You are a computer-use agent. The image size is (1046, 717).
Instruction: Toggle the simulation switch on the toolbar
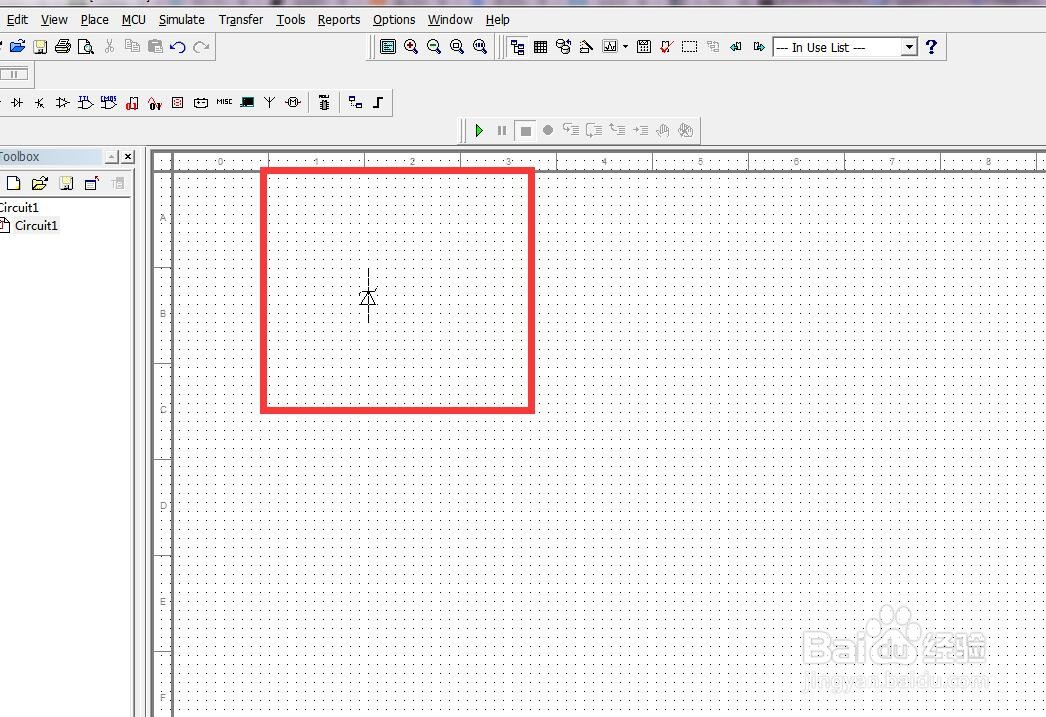14,74
